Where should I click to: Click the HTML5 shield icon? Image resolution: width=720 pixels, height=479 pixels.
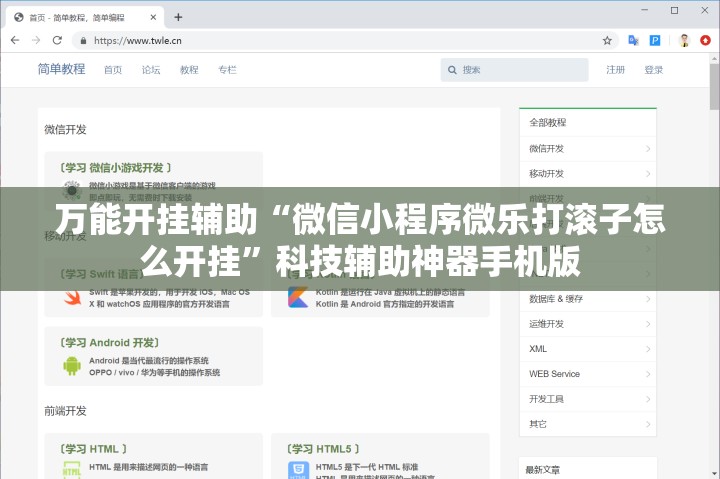(x=298, y=470)
